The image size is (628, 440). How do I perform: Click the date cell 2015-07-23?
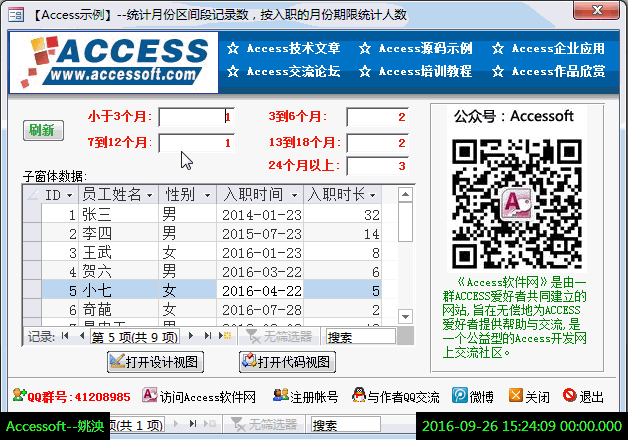pyautogui.click(x=260, y=233)
